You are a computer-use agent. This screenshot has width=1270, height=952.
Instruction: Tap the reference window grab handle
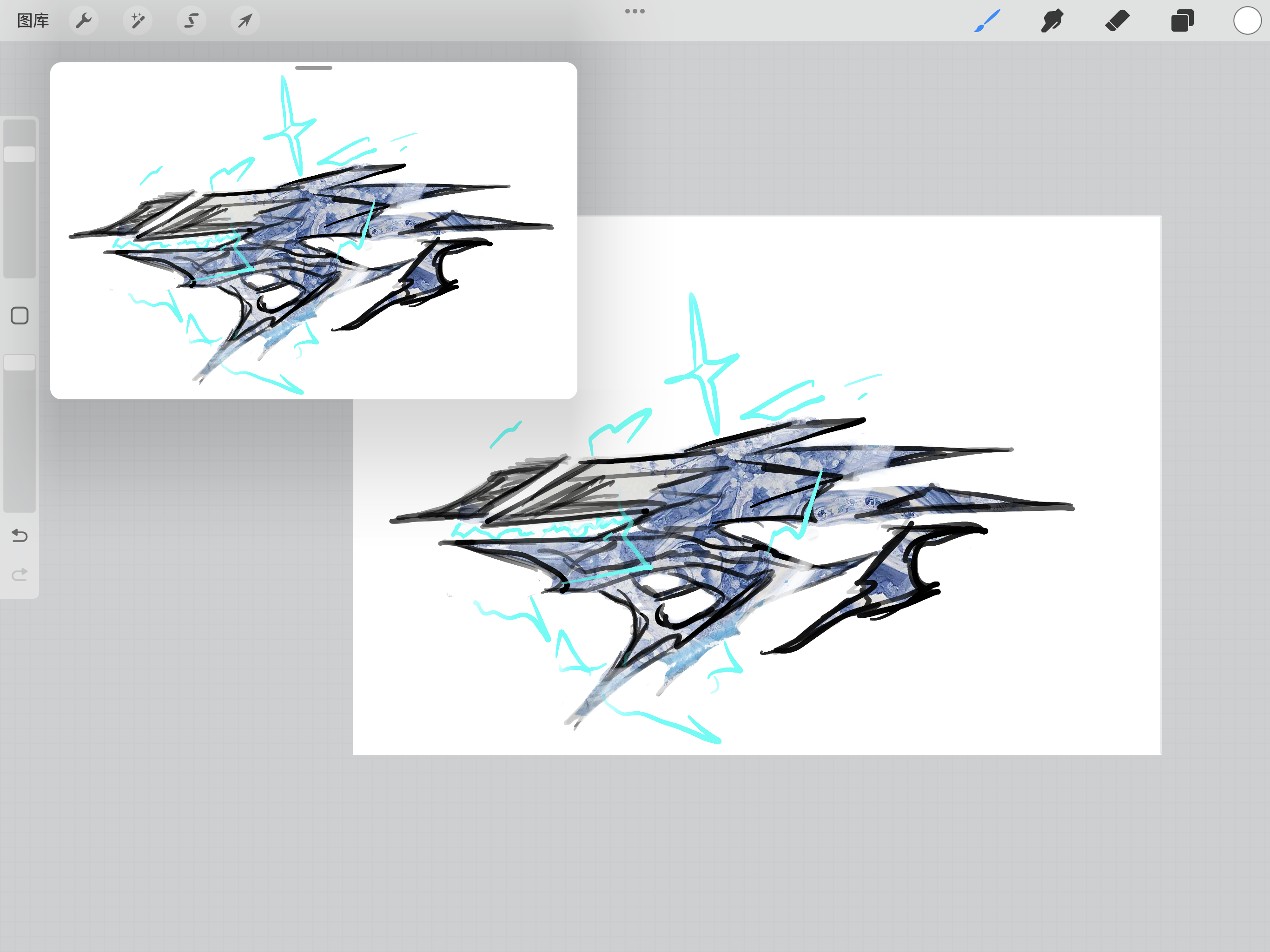click(x=313, y=68)
